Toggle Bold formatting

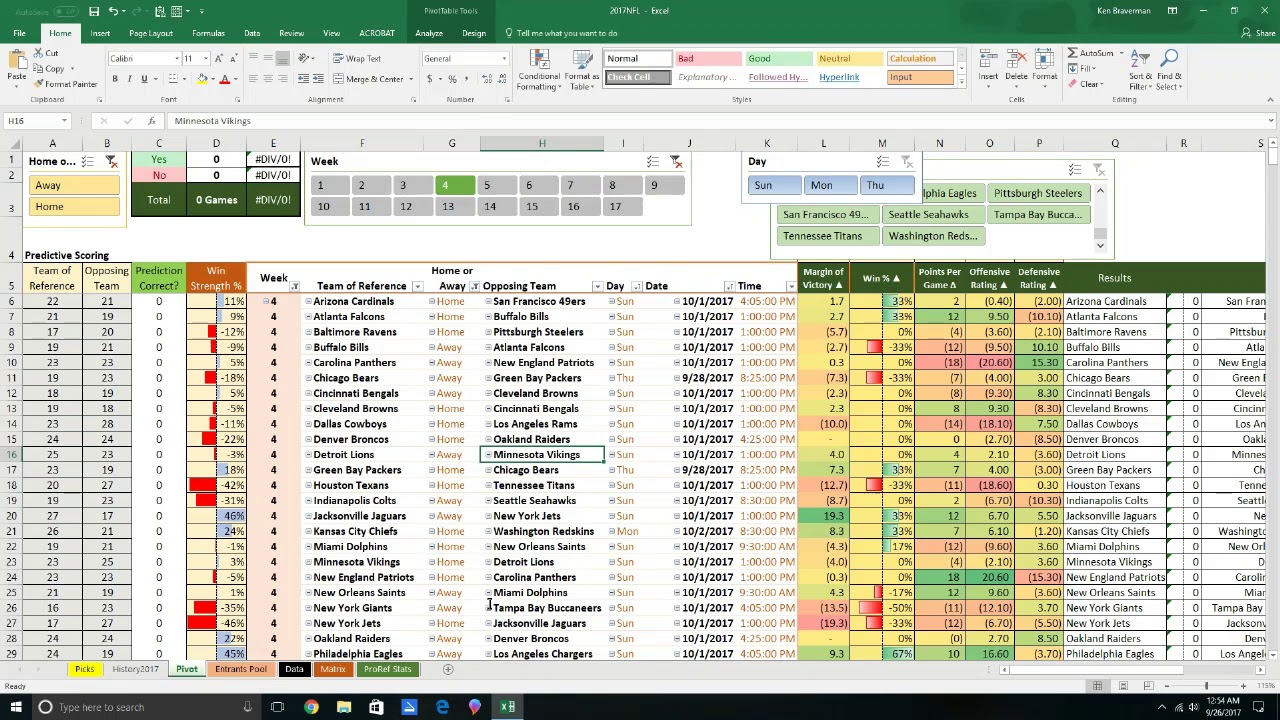click(x=115, y=79)
